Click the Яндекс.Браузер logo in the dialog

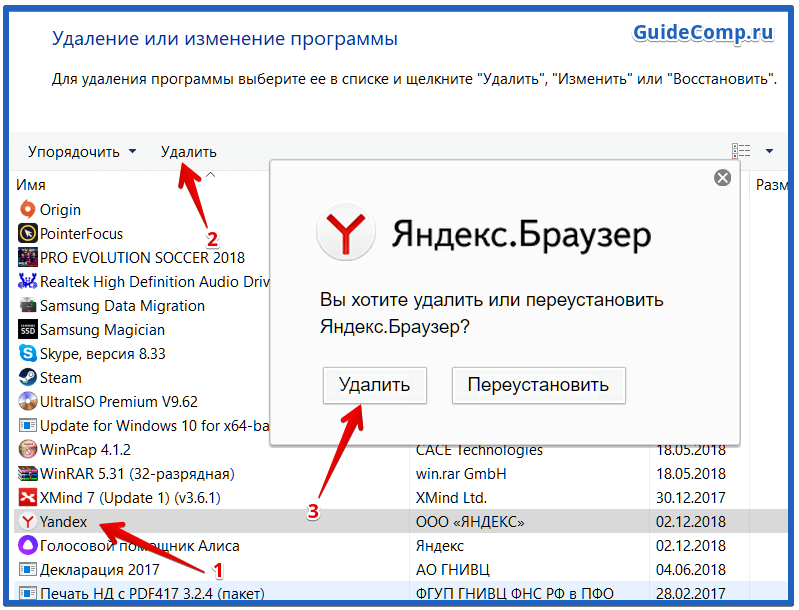click(346, 232)
